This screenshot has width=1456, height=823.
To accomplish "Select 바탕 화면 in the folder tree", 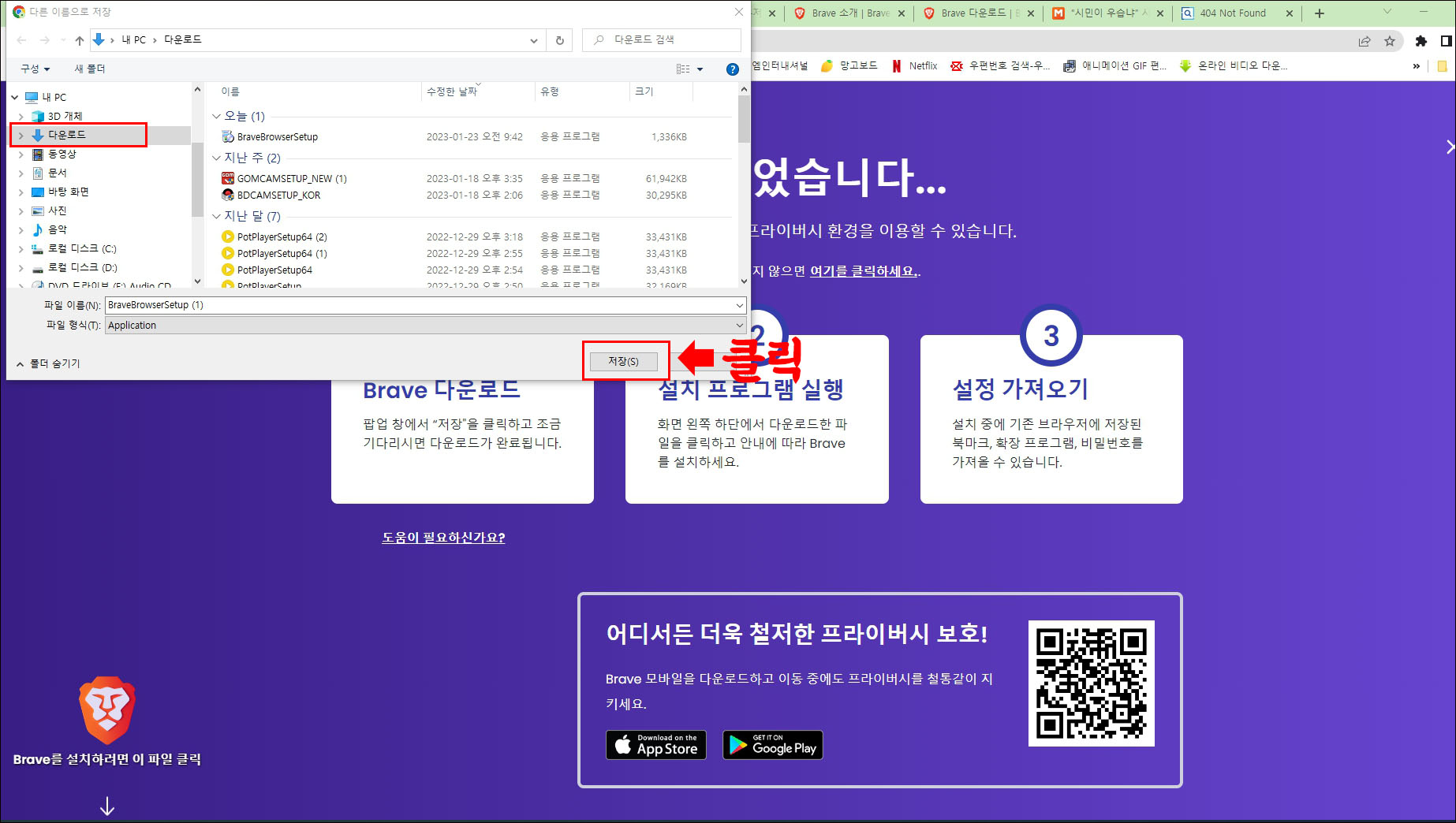I will click(x=68, y=192).
